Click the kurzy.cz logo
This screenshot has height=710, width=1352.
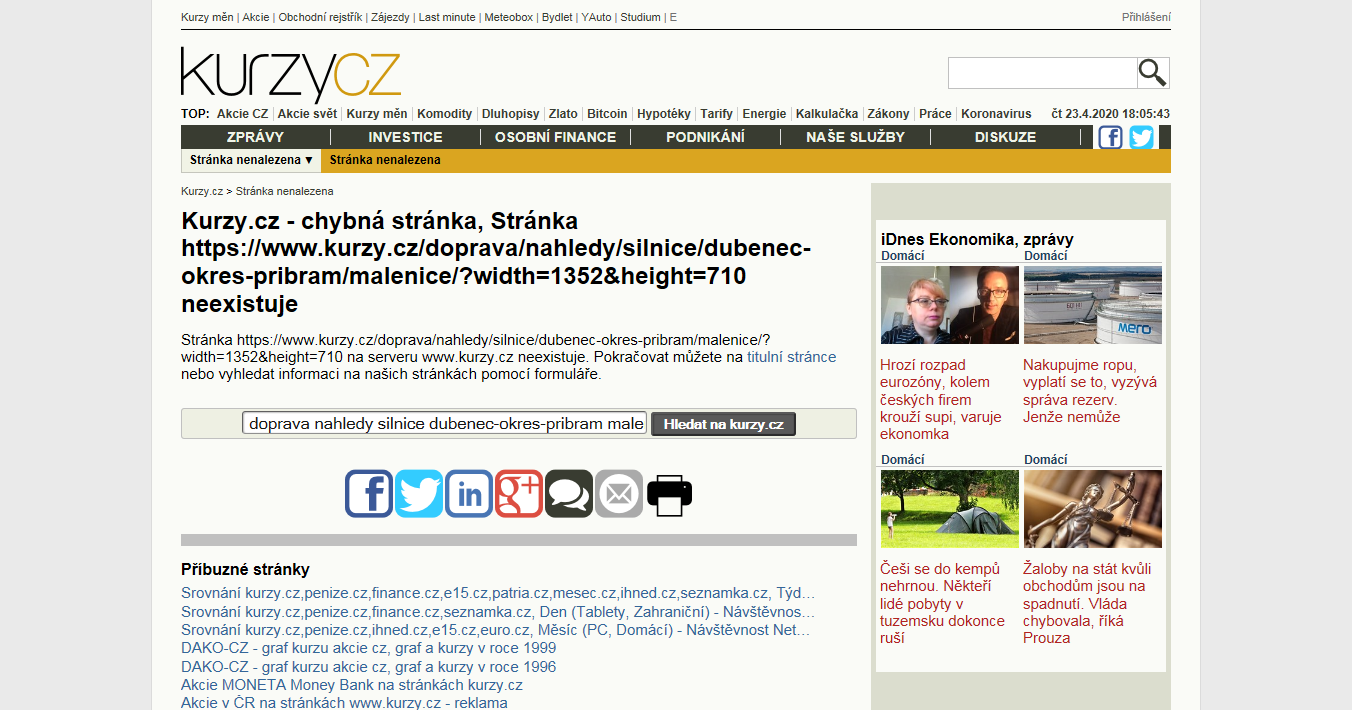(291, 74)
